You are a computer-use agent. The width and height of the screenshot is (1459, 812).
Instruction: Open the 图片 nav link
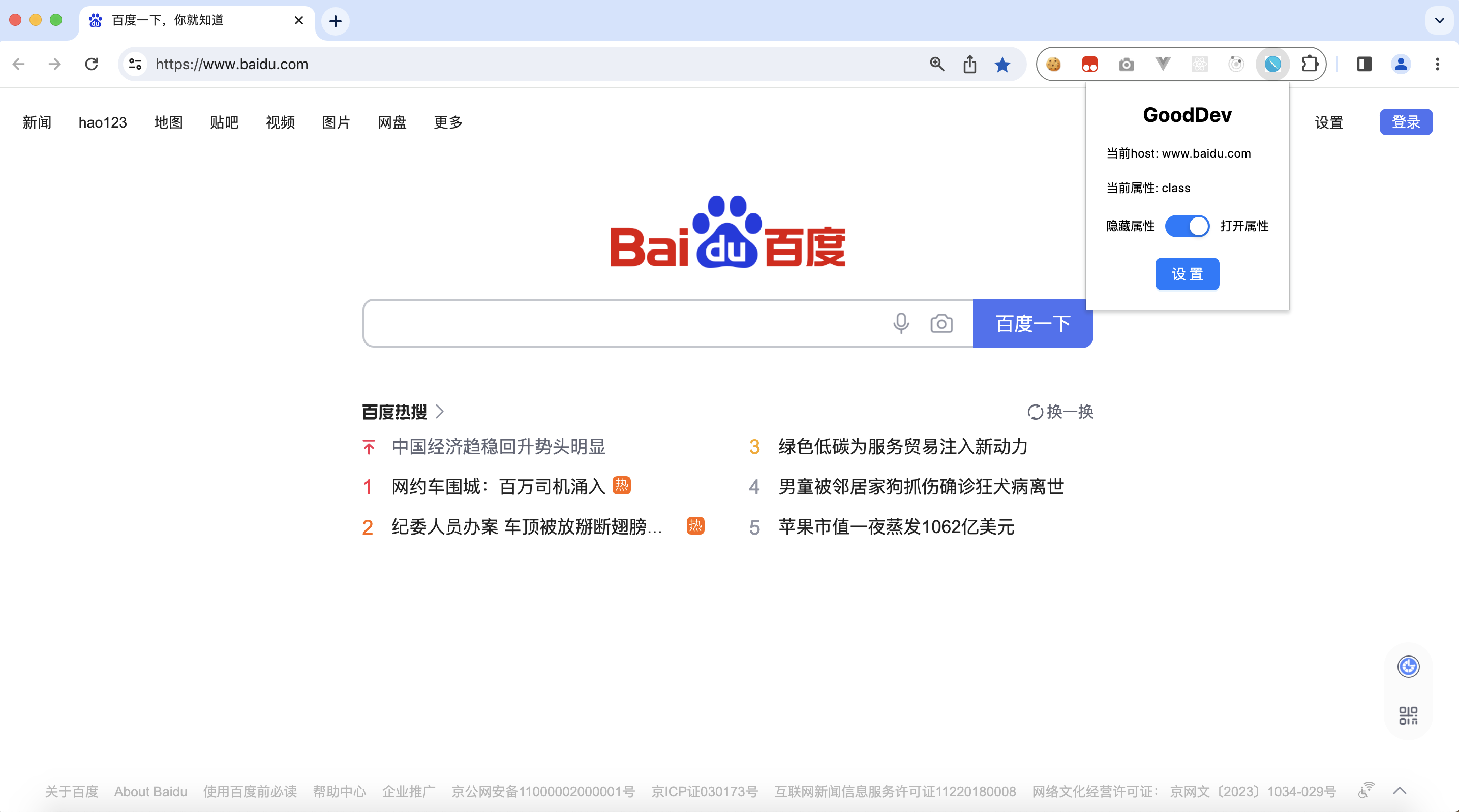click(x=336, y=122)
